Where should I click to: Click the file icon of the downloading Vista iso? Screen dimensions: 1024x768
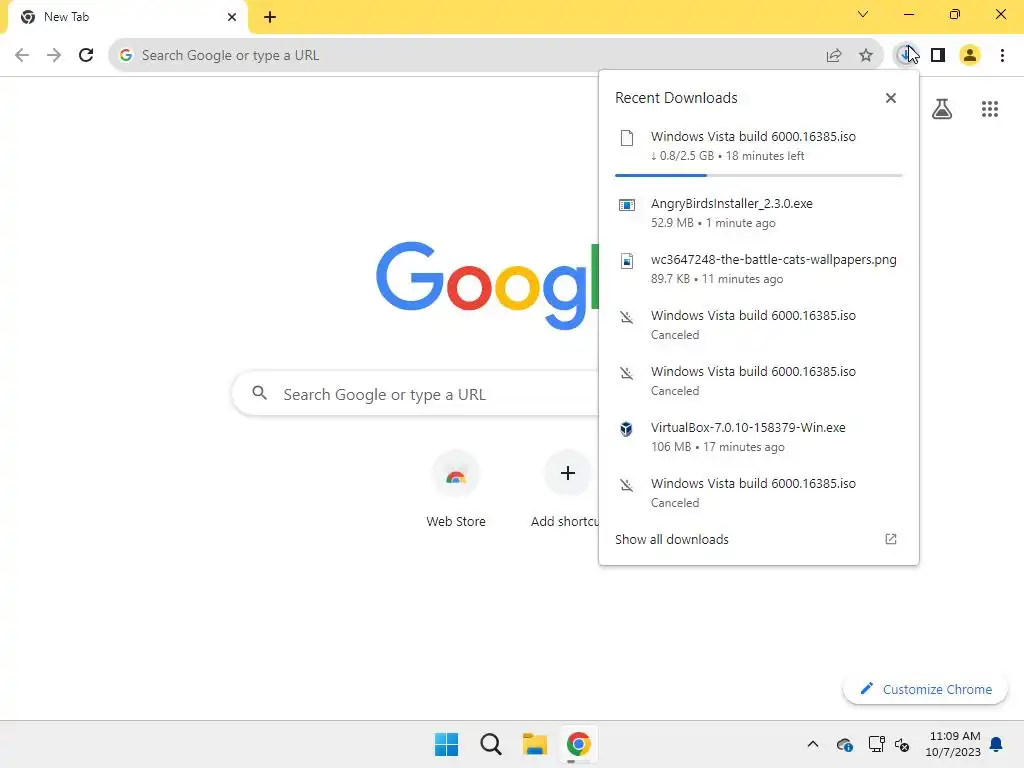[627, 138]
